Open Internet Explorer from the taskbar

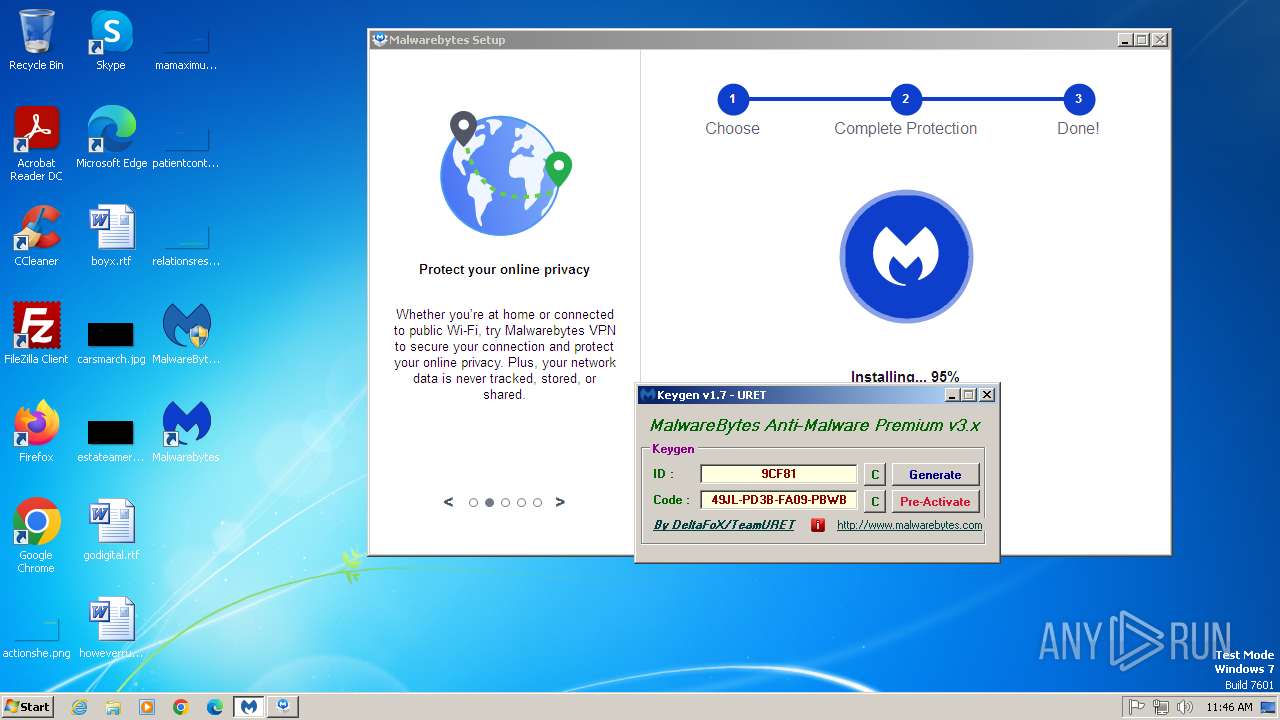tap(79, 707)
